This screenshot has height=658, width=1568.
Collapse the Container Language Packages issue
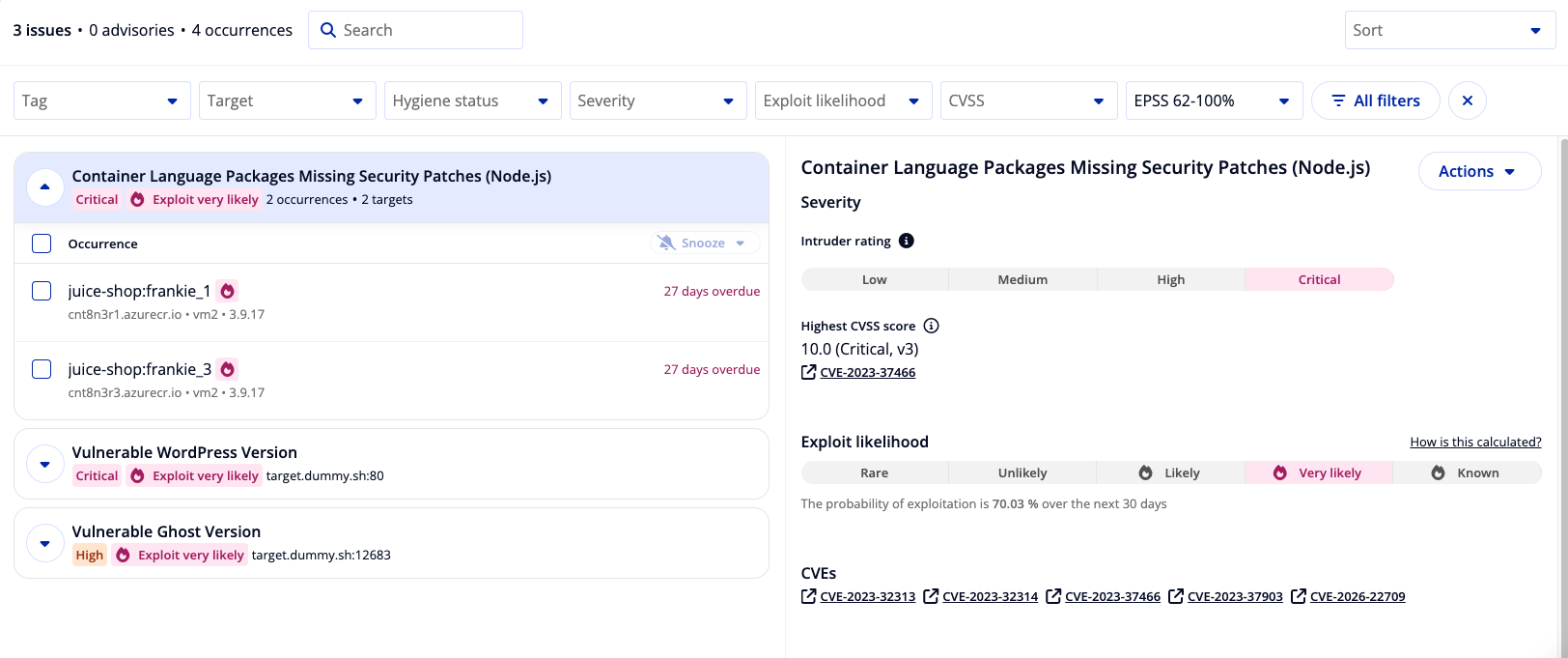click(45, 186)
